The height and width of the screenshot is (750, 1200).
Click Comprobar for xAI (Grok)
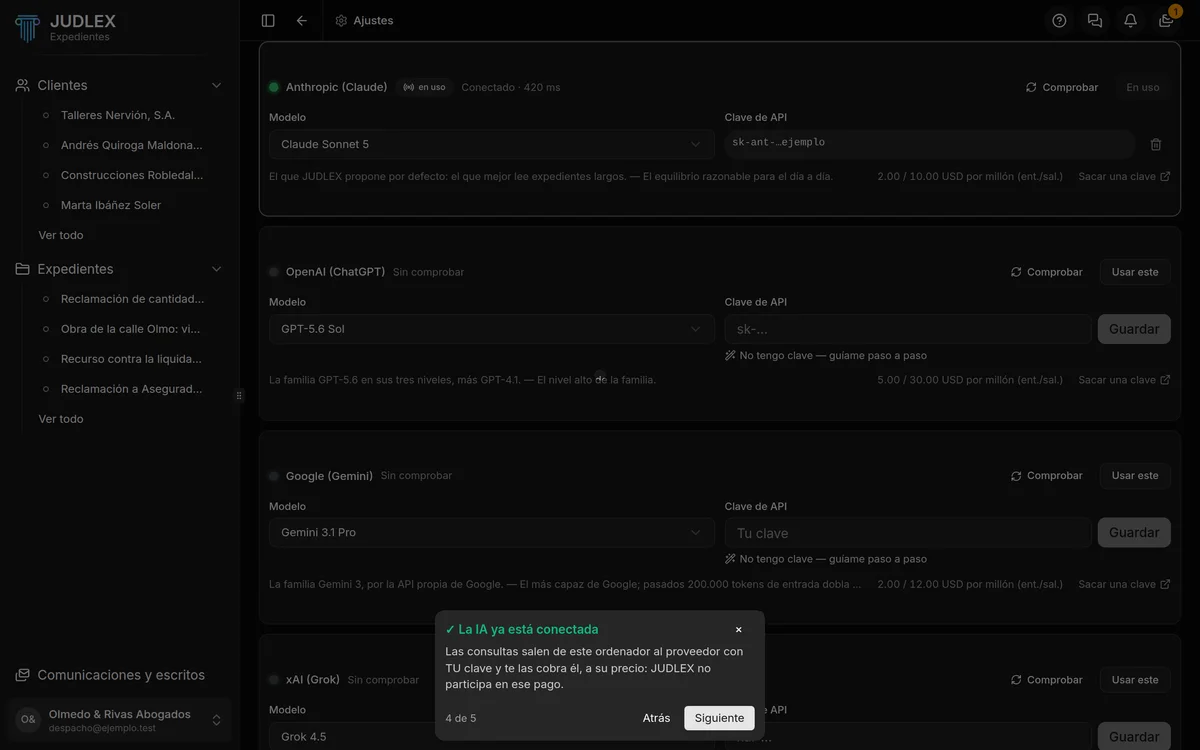click(1046, 680)
